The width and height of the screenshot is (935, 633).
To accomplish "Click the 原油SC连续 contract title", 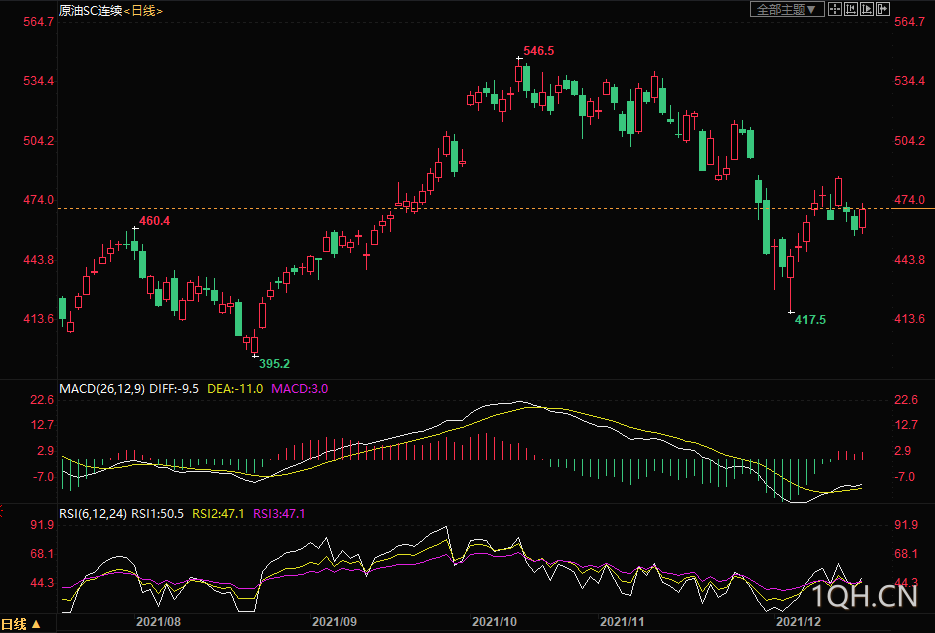I will [x=89, y=10].
